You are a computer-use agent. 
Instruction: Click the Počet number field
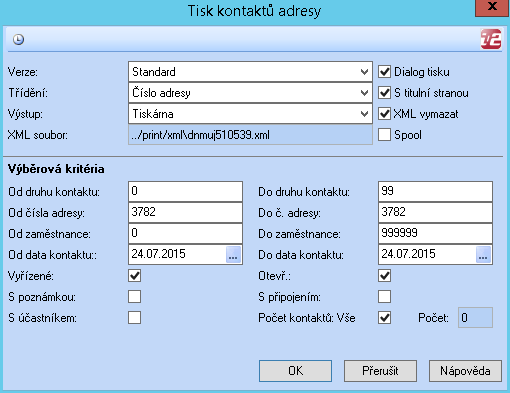coord(475,318)
